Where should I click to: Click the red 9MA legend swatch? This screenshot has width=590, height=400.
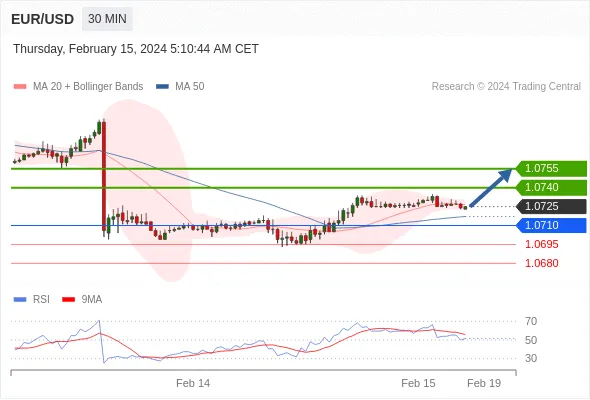(68, 300)
